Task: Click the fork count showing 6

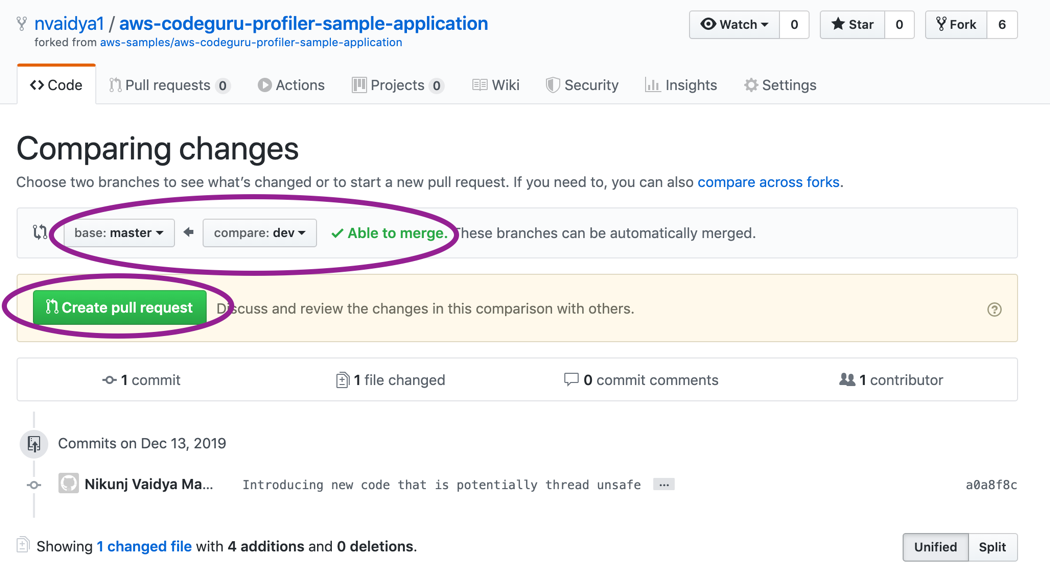Action: coord(1002,25)
